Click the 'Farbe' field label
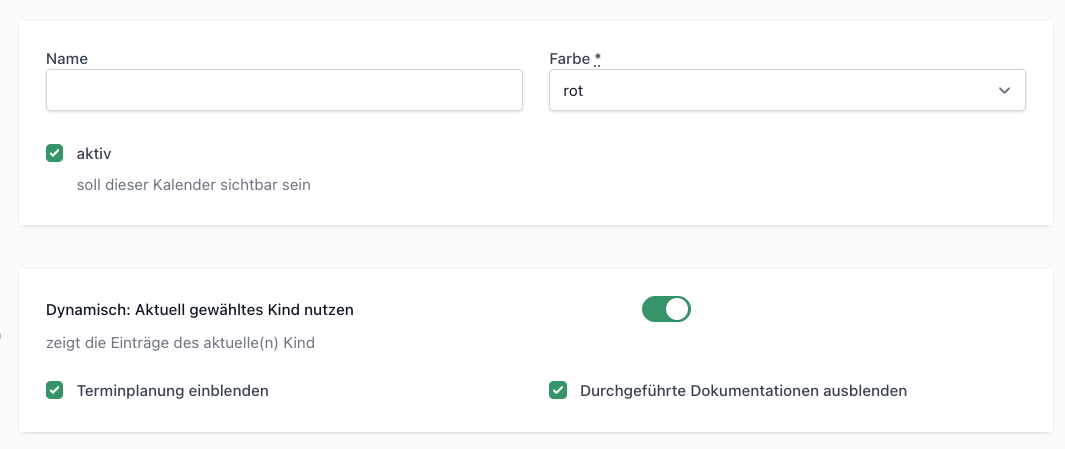Image resolution: width=1065 pixels, height=449 pixels. [x=570, y=59]
